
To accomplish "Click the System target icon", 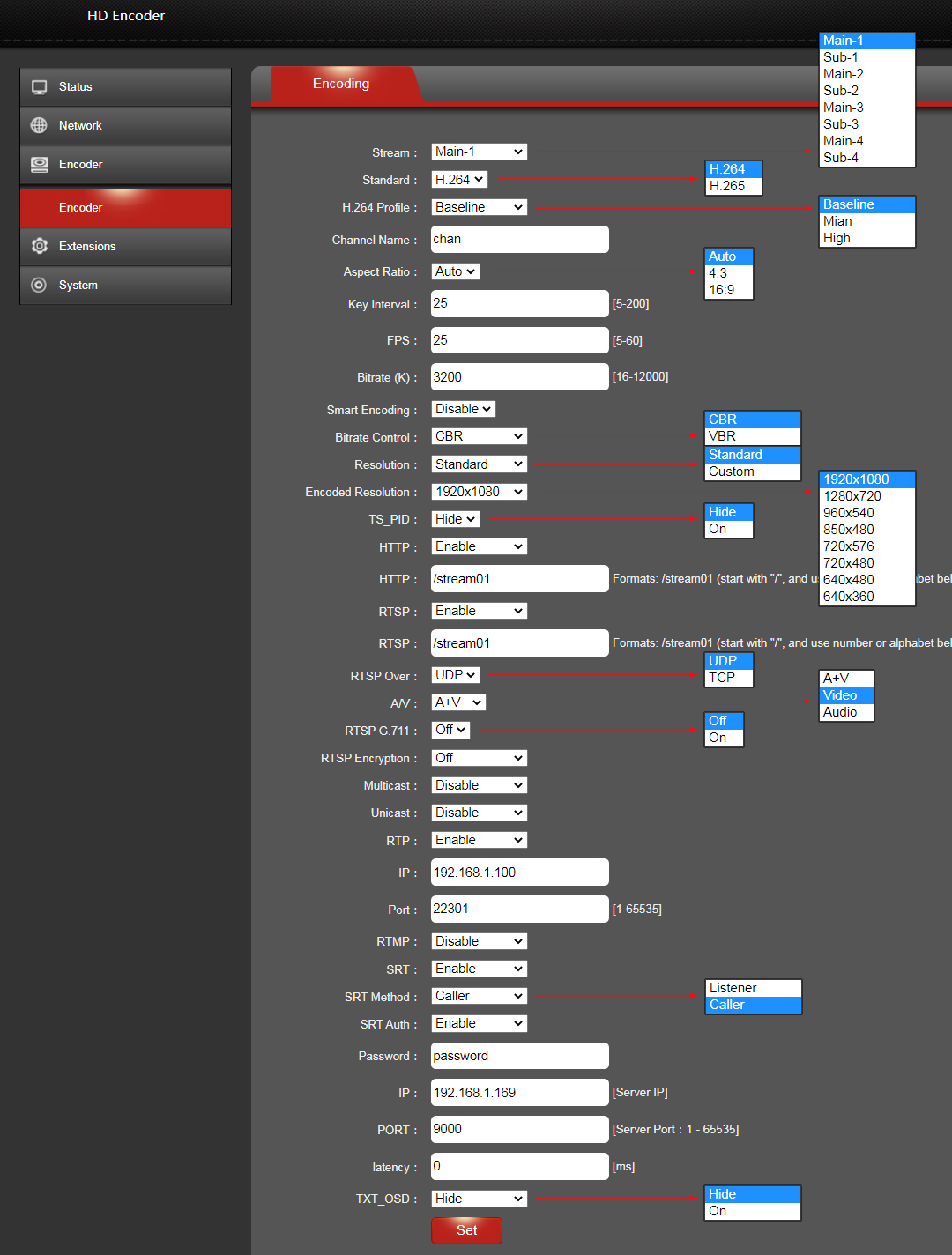I will [39, 285].
